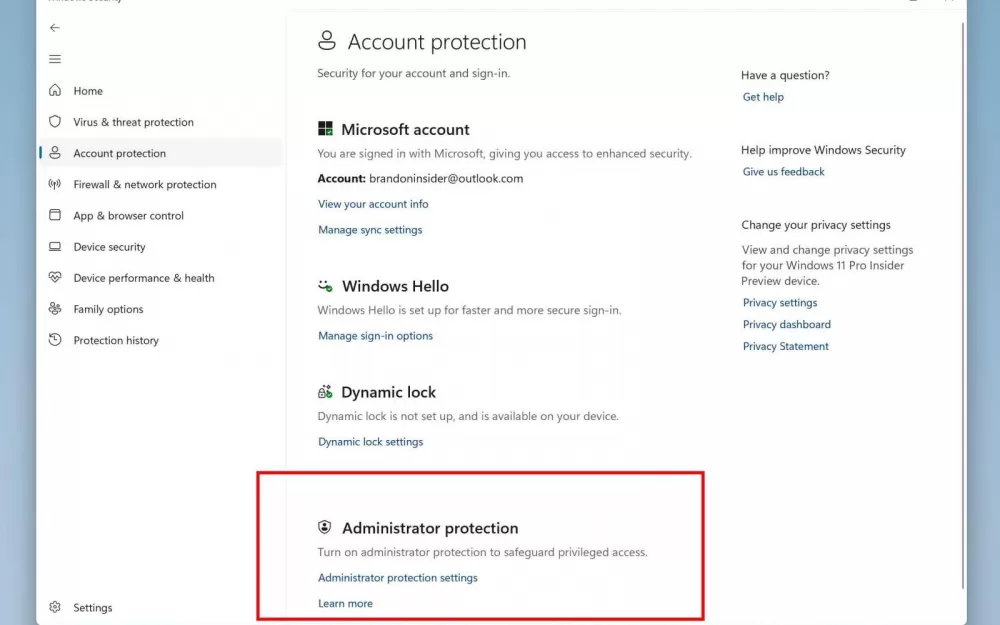Go to Home in sidebar
Screen dimensions: 1000x625
pyautogui.click(x=88, y=91)
